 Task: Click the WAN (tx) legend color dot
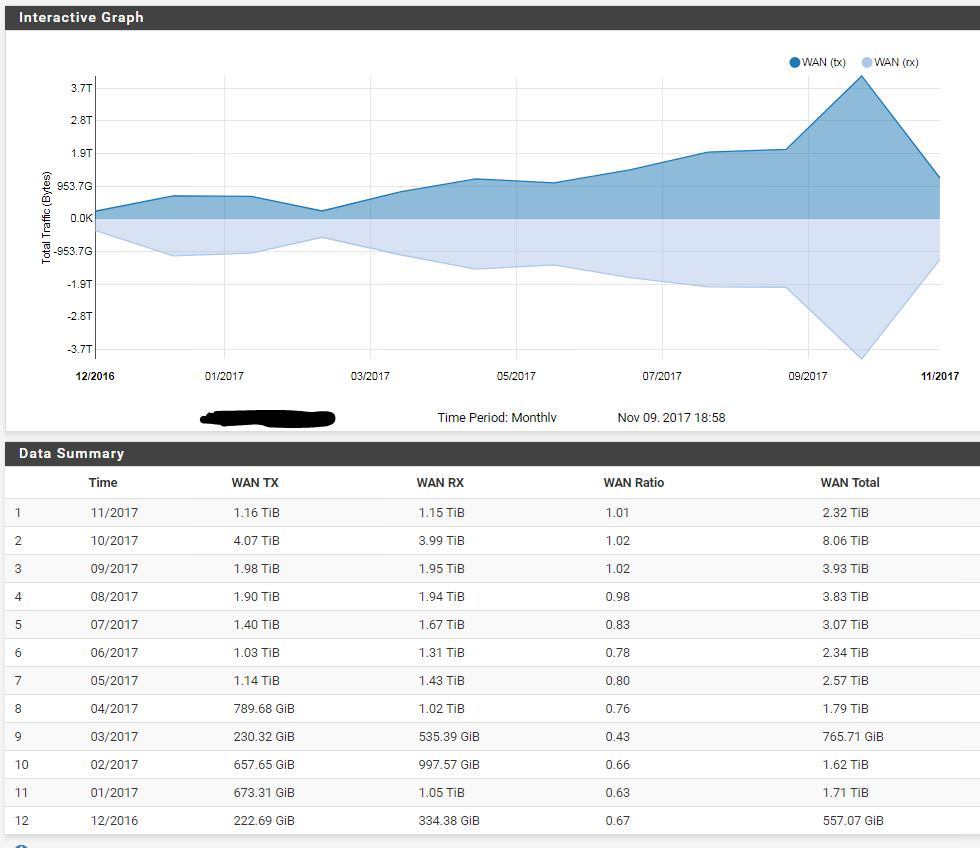click(793, 61)
